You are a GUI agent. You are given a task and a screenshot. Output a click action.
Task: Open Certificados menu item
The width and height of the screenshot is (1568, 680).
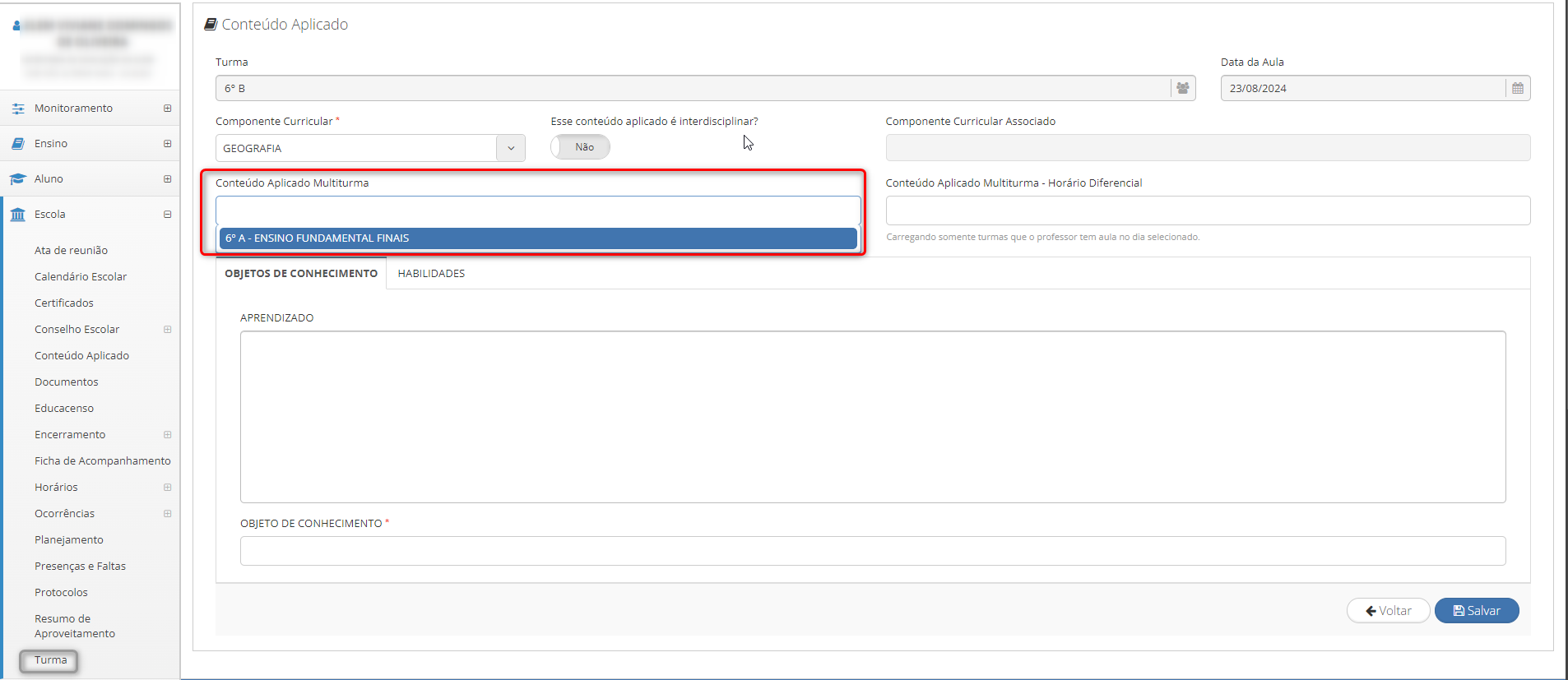pyautogui.click(x=64, y=303)
